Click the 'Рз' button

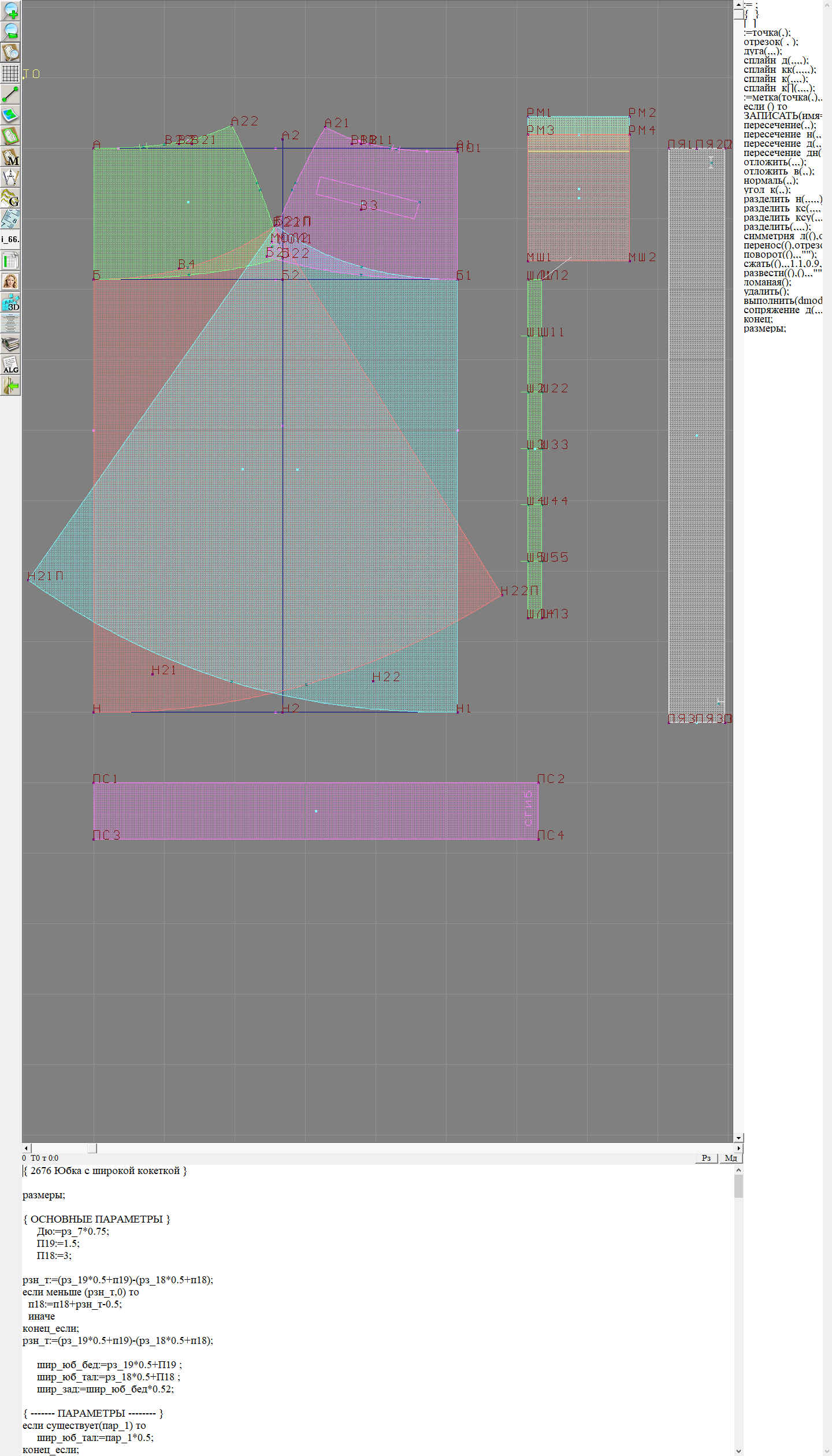[x=706, y=1158]
